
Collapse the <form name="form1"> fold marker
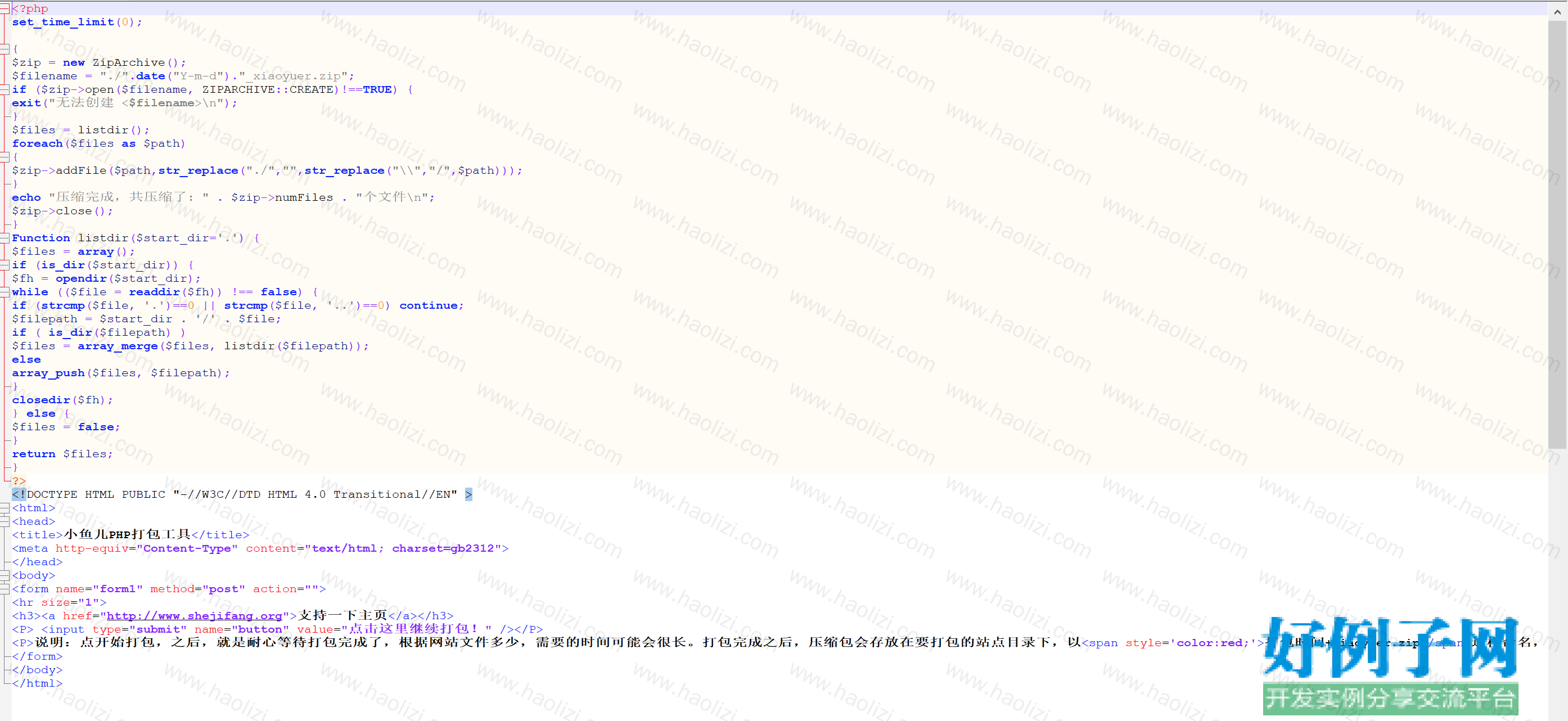[4, 589]
